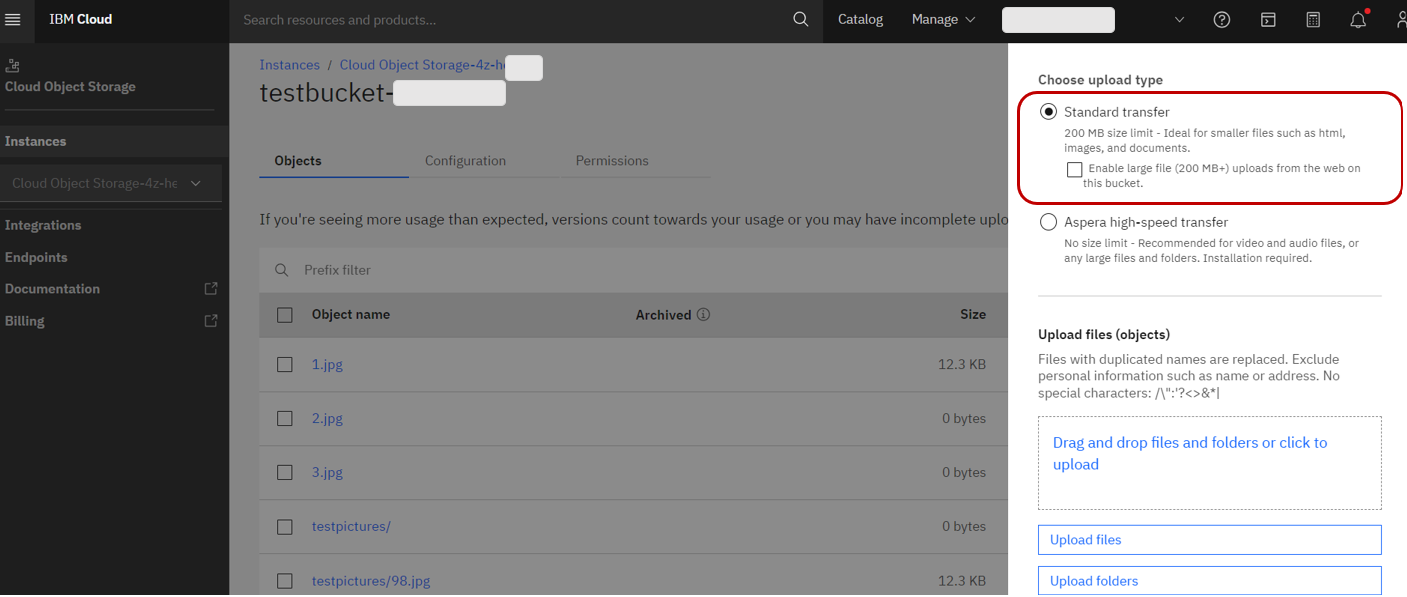The width and height of the screenshot is (1407, 597).
Task: Open the Catalog menu item
Action: 860,20
